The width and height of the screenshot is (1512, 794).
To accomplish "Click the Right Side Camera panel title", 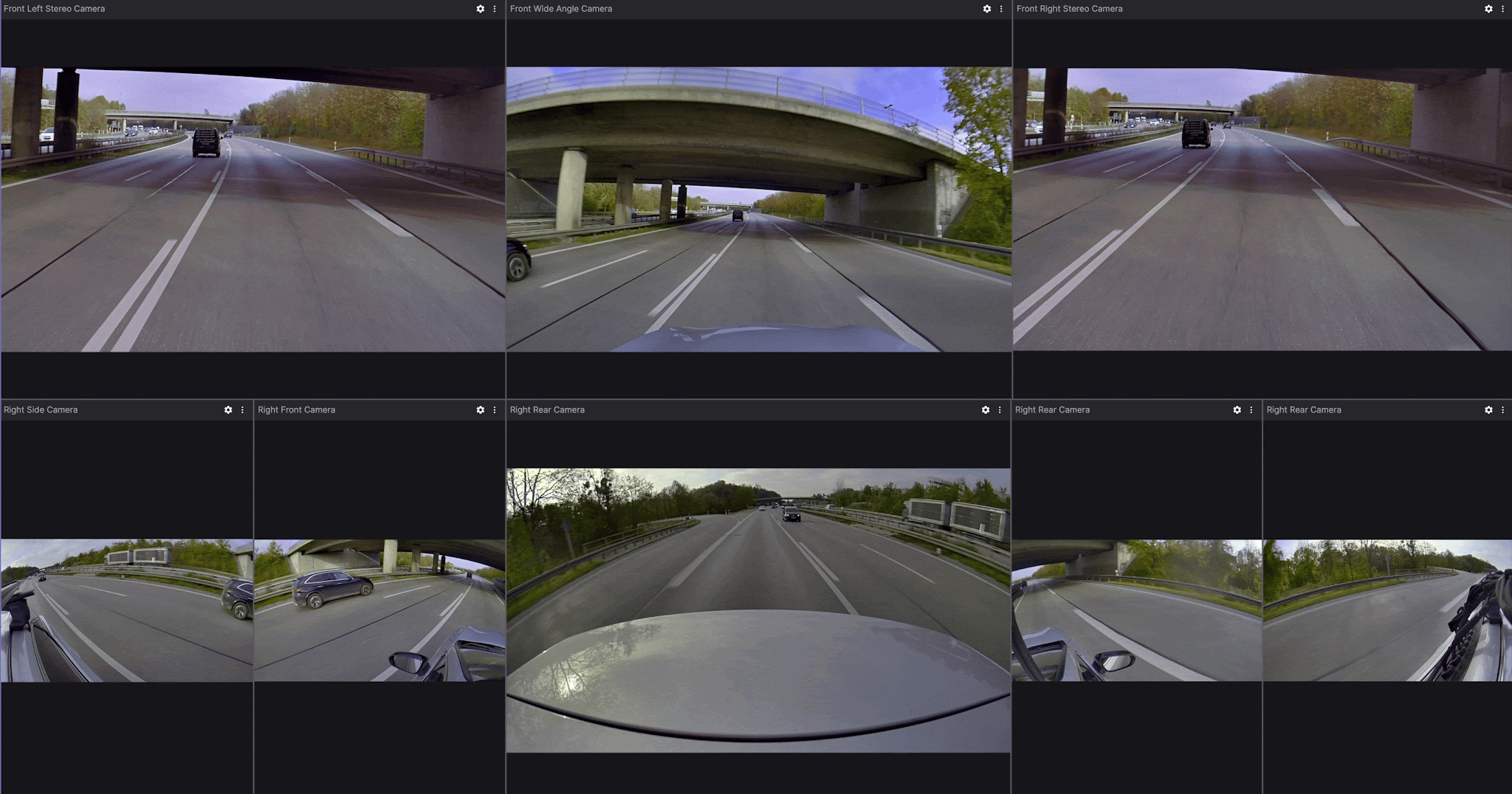I will (x=41, y=410).
